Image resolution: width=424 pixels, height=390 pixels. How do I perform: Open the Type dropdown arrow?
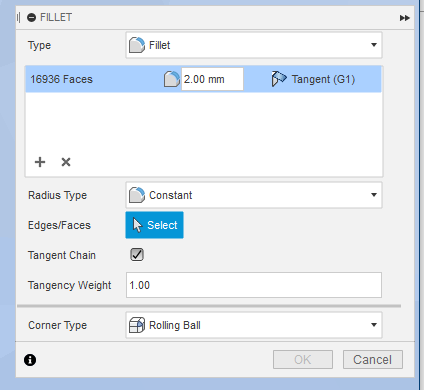374,45
